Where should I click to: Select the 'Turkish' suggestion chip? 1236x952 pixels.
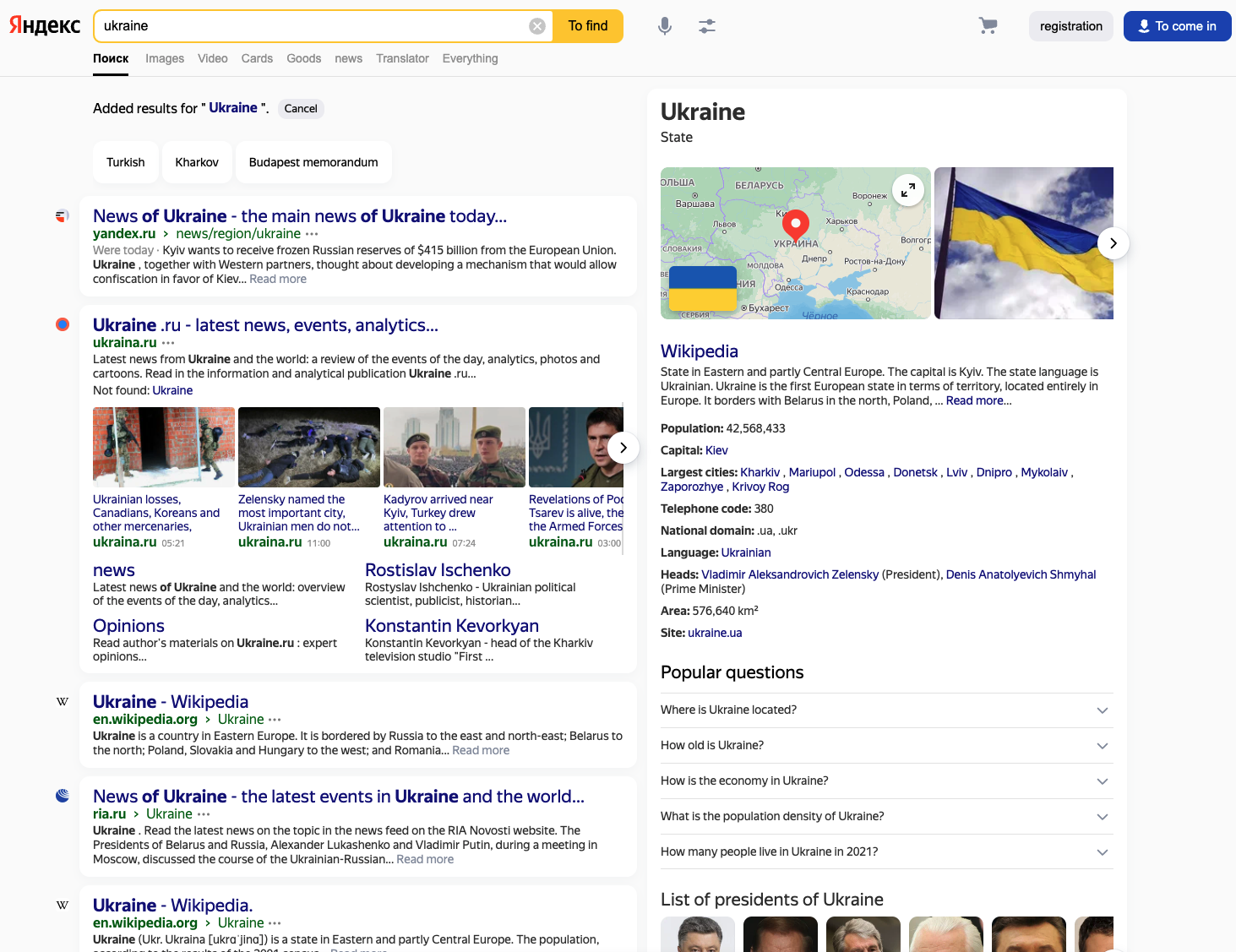coord(126,162)
